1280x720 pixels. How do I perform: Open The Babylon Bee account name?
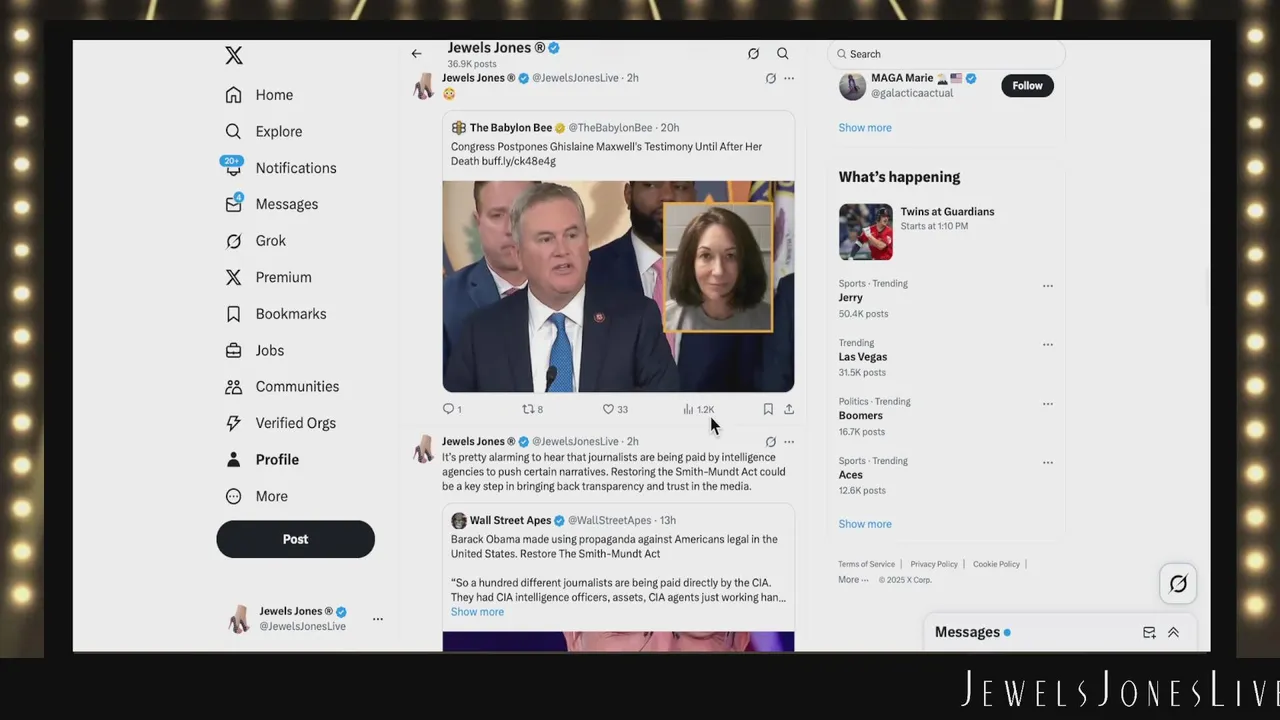click(x=511, y=128)
